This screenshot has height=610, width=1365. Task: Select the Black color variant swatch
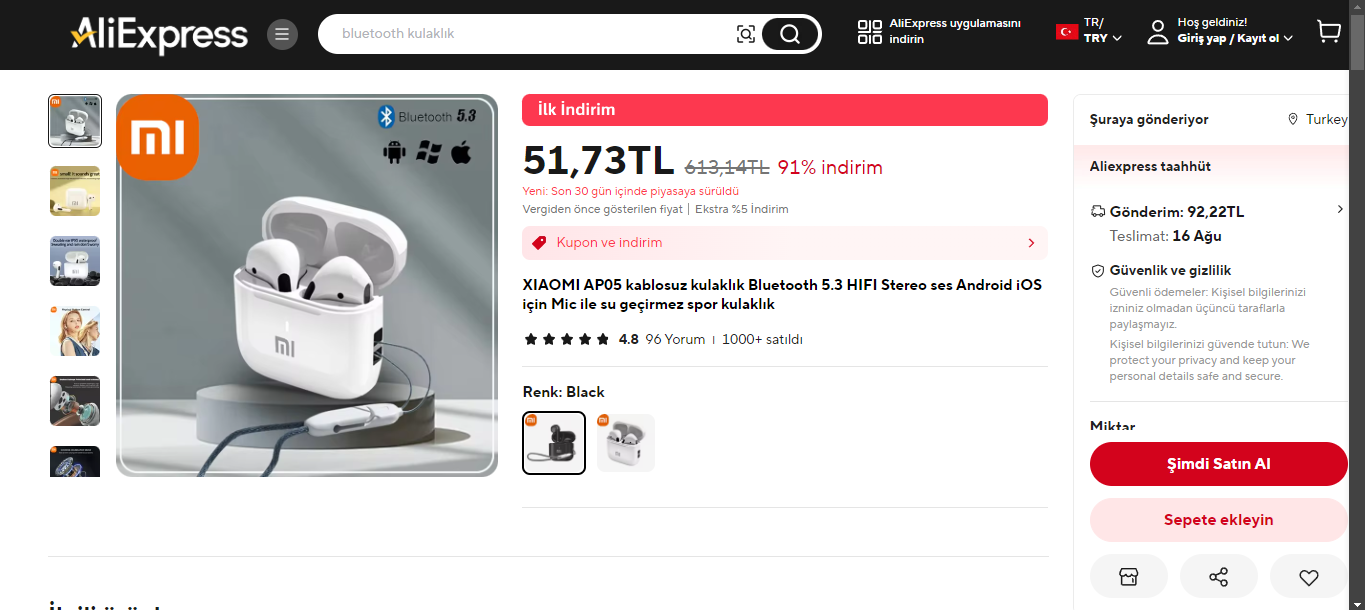click(554, 443)
